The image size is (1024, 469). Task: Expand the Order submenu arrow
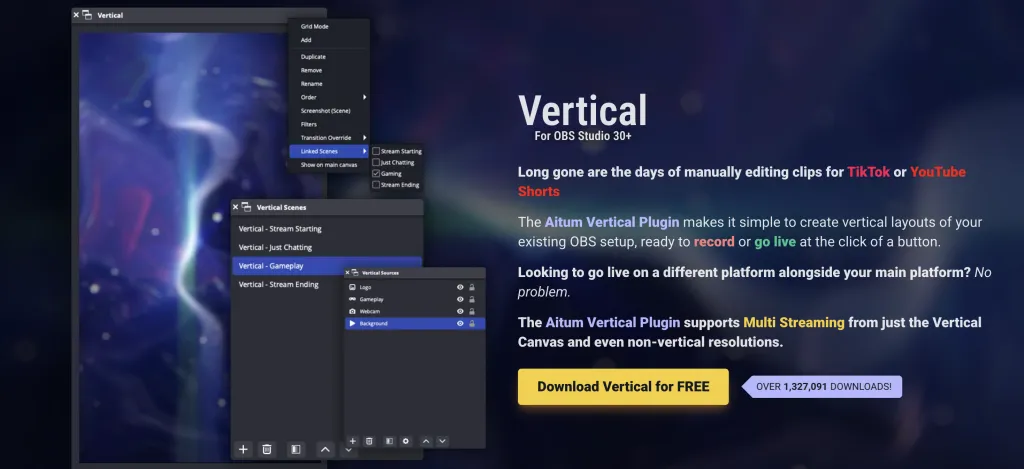pyautogui.click(x=364, y=97)
